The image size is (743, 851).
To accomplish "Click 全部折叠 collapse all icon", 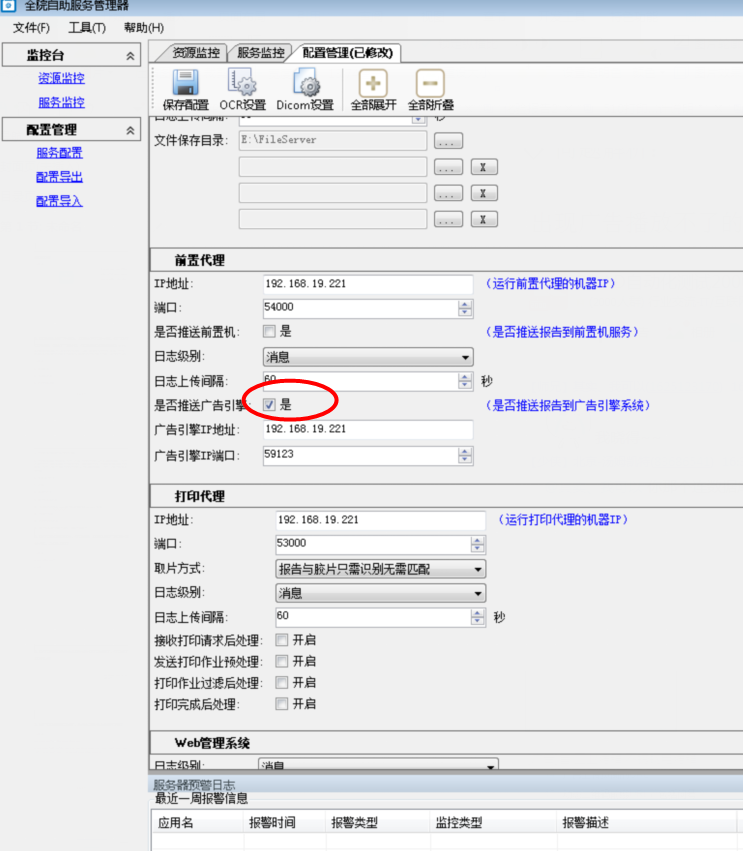I will tap(430, 84).
